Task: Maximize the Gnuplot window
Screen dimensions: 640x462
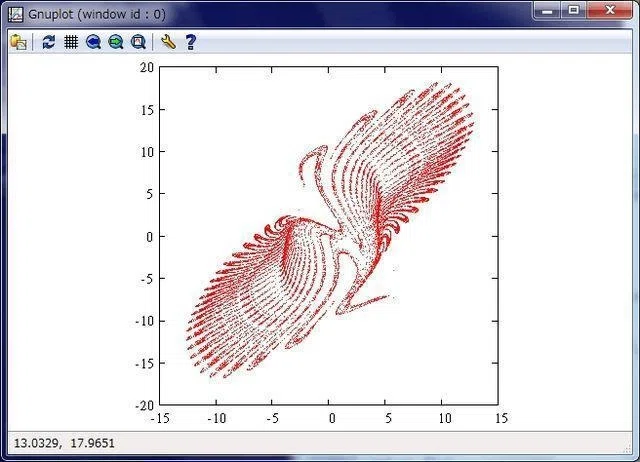Action: pyautogui.click(x=573, y=10)
